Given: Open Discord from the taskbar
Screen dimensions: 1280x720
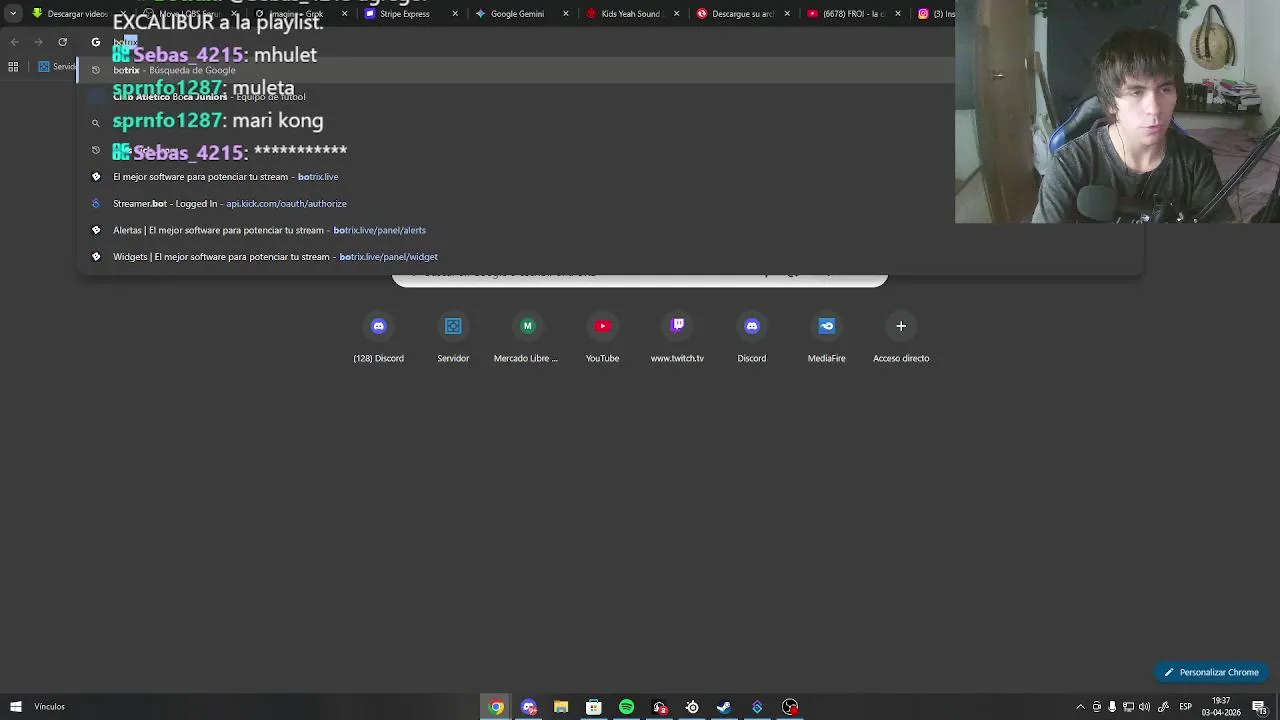Looking at the screenshot, I should [529, 707].
